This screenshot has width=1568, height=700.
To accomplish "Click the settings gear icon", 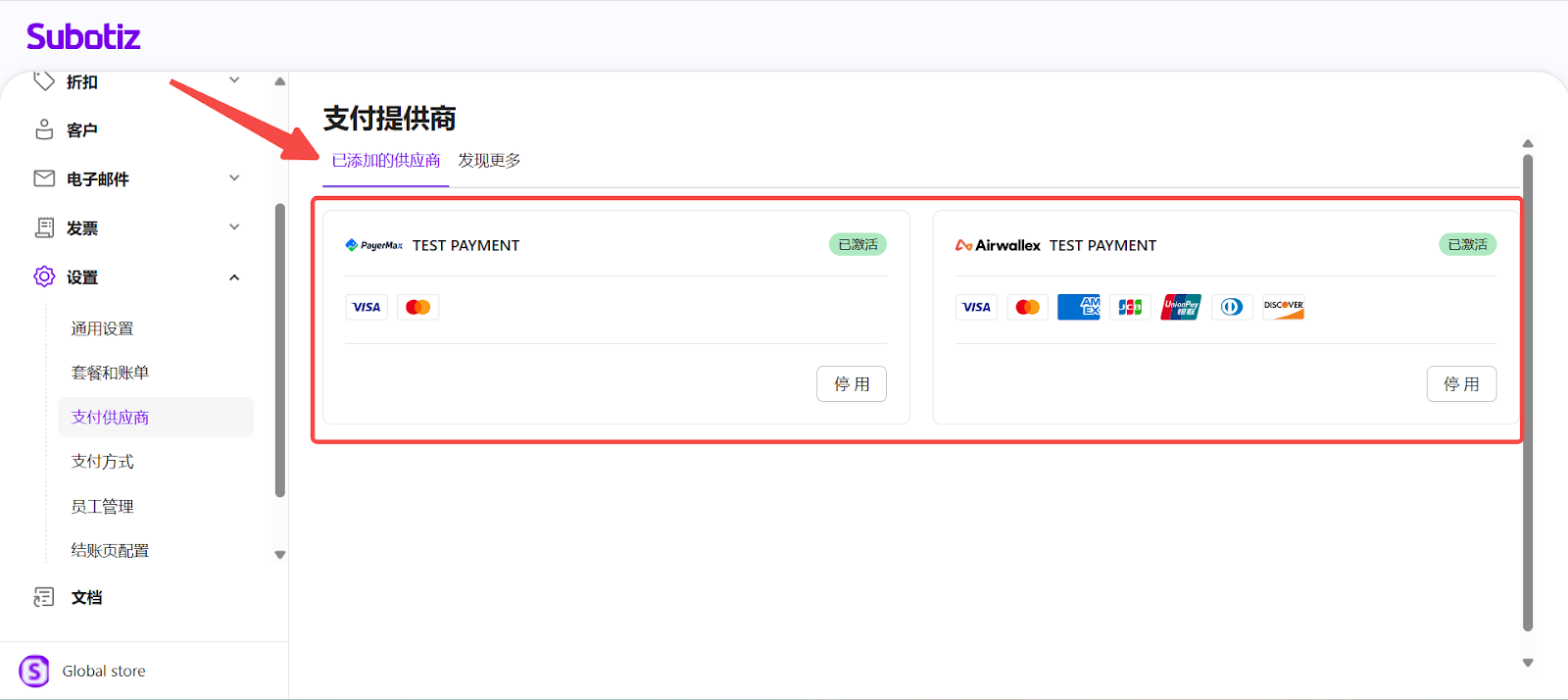I will click(44, 276).
